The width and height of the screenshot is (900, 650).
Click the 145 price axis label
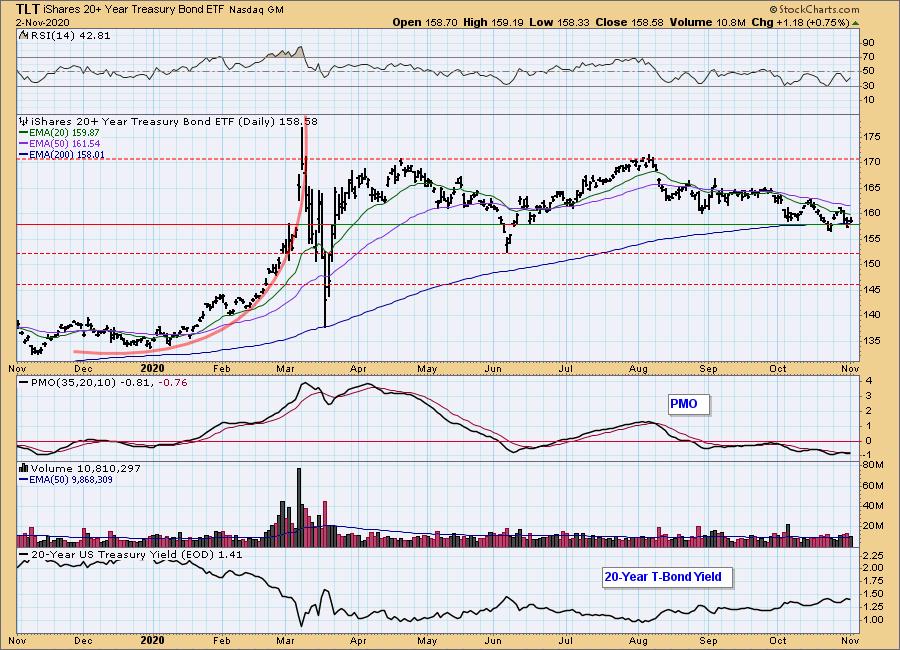pos(870,289)
